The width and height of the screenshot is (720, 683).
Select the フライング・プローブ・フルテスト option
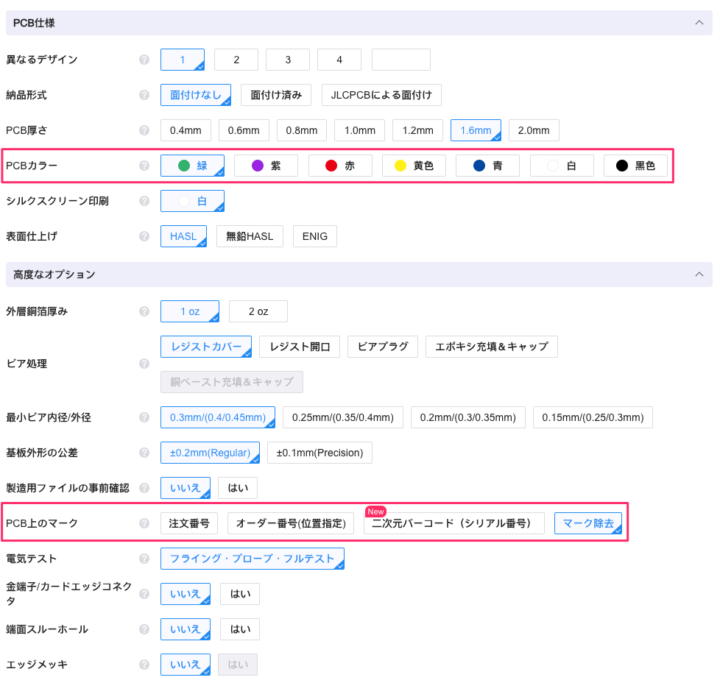pyautogui.click(x=252, y=558)
